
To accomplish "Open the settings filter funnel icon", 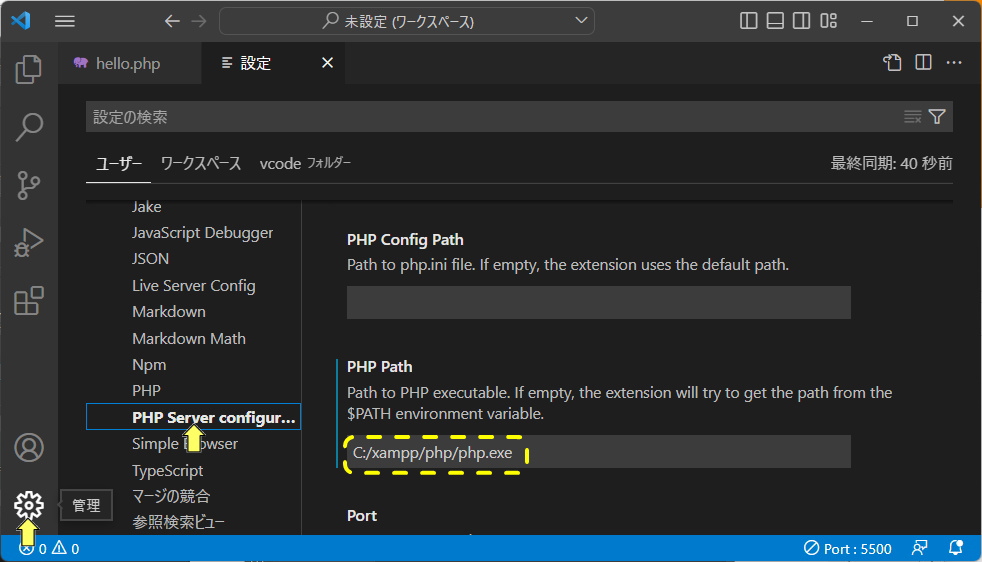I will (x=937, y=117).
